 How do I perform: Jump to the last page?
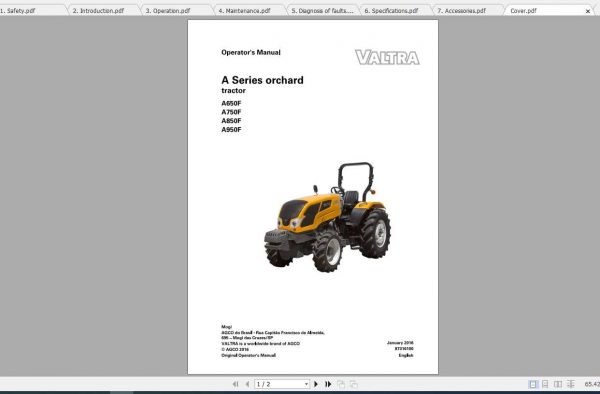(x=328, y=384)
